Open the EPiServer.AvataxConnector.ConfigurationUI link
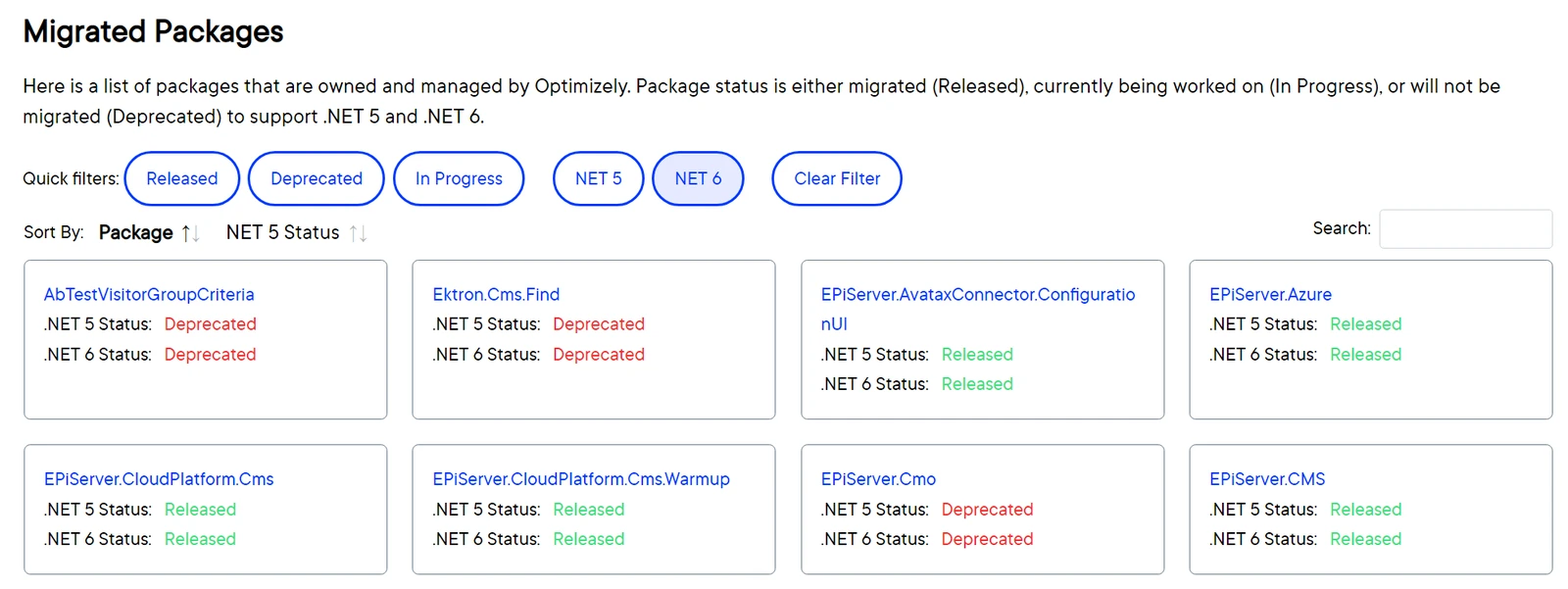Viewport: 1568px width, 589px height. point(978,309)
